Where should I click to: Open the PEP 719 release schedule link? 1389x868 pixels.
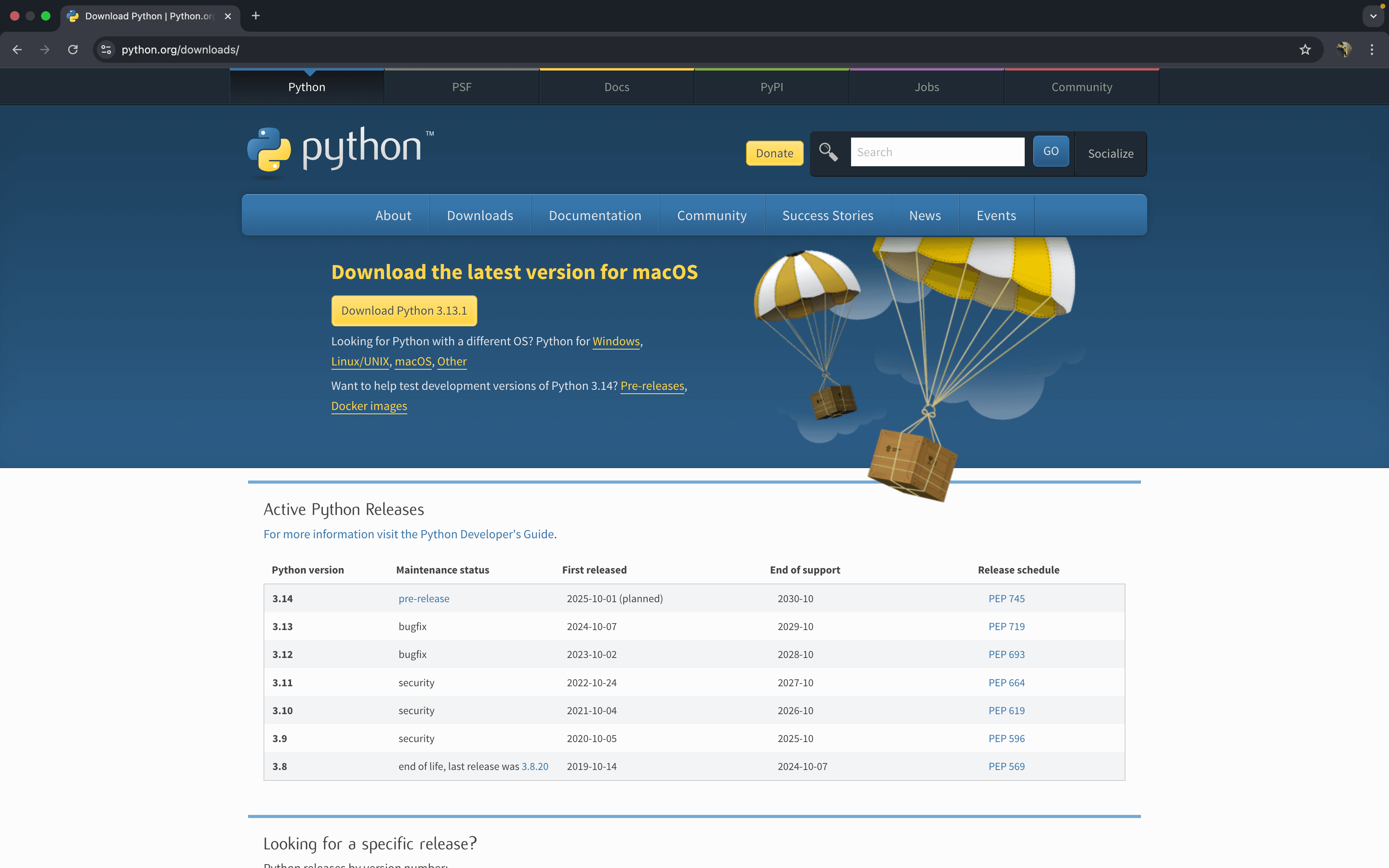click(x=1006, y=626)
